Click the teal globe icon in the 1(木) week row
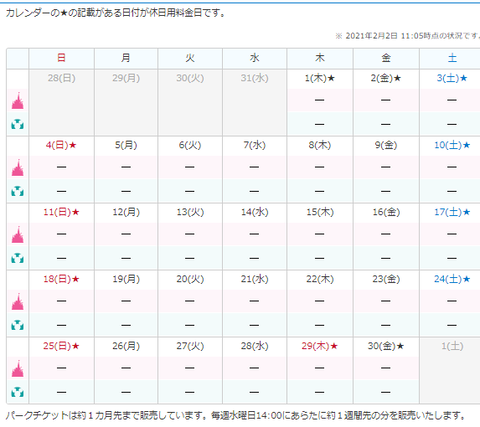 [18, 125]
